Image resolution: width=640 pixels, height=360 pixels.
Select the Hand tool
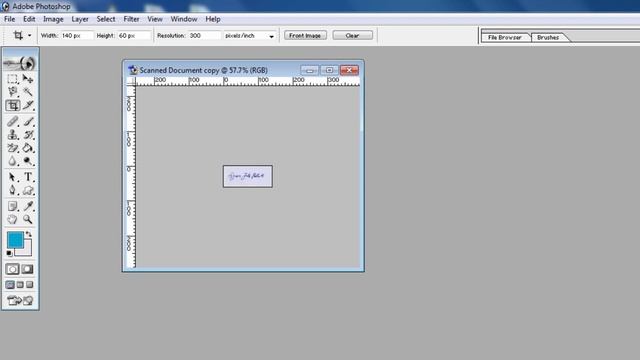click(12, 219)
